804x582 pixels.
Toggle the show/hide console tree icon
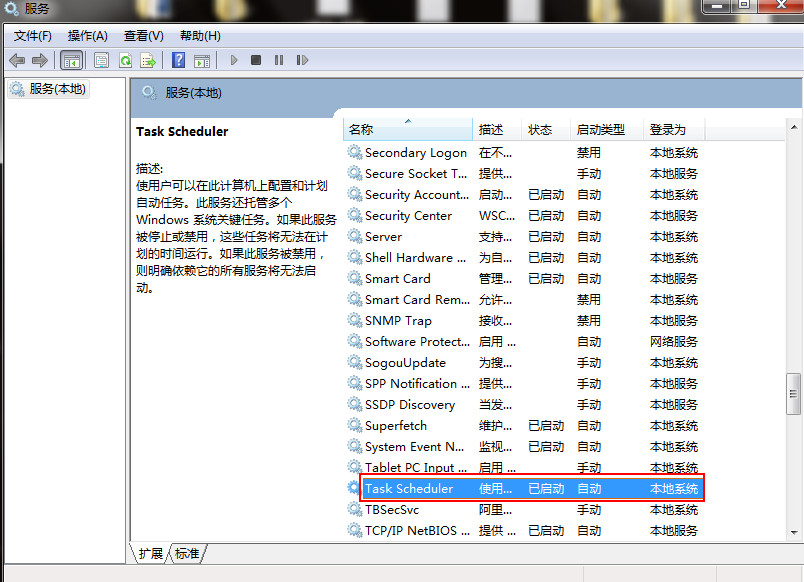click(x=71, y=61)
